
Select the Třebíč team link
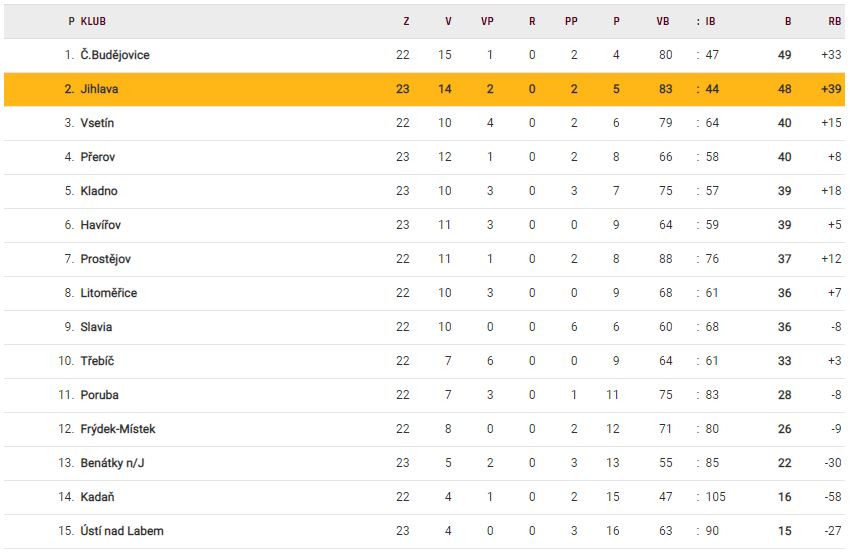coord(98,361)
